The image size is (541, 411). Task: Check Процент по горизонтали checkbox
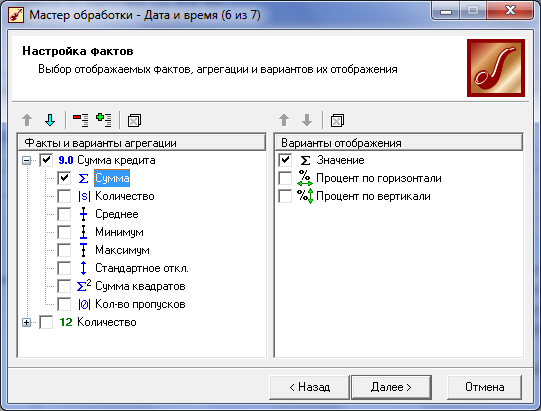(285, 178)
